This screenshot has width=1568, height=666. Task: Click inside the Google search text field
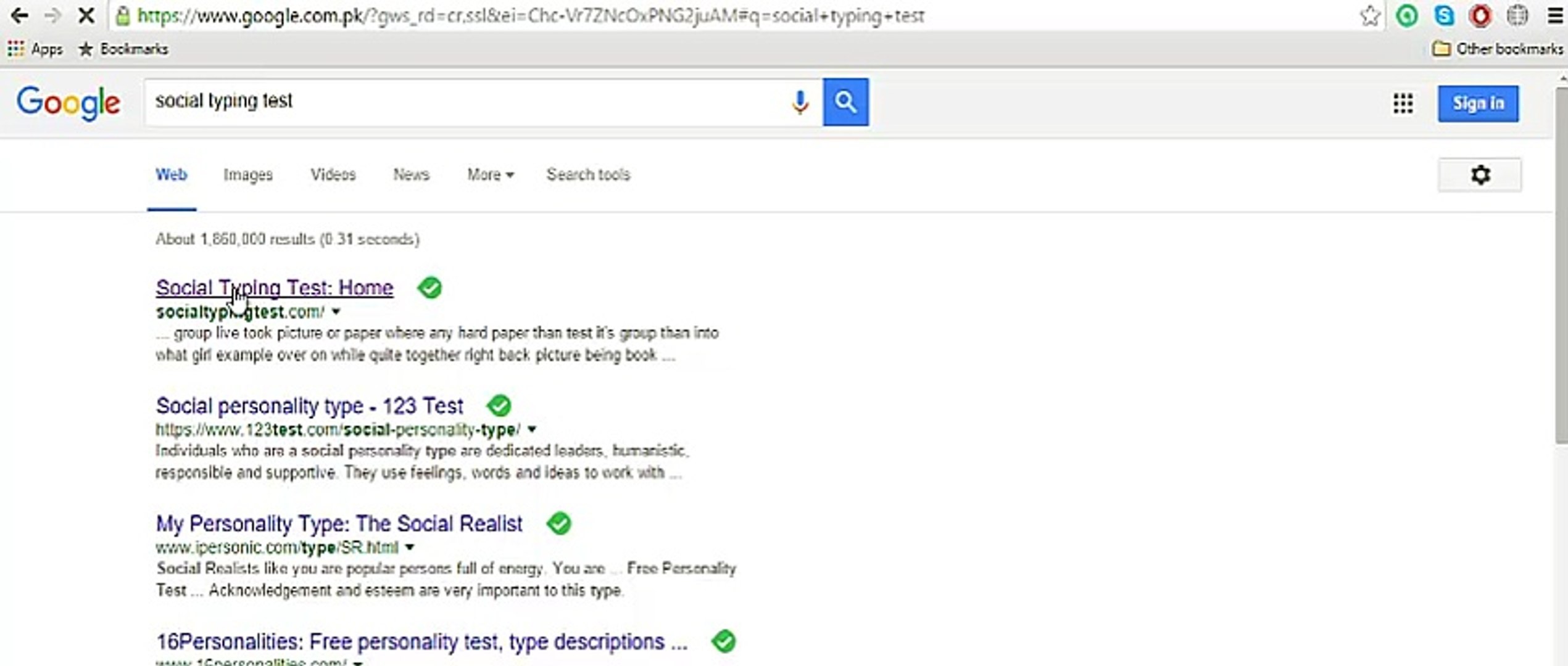(463, 102)
